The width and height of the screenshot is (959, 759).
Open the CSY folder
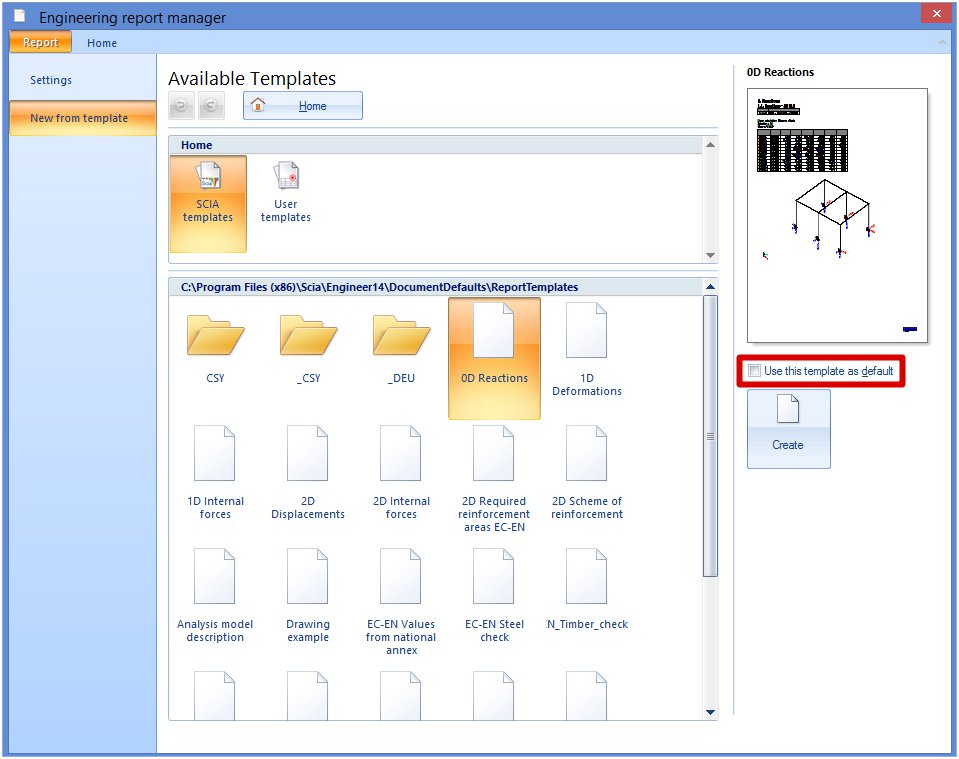[x=215, y=349]
